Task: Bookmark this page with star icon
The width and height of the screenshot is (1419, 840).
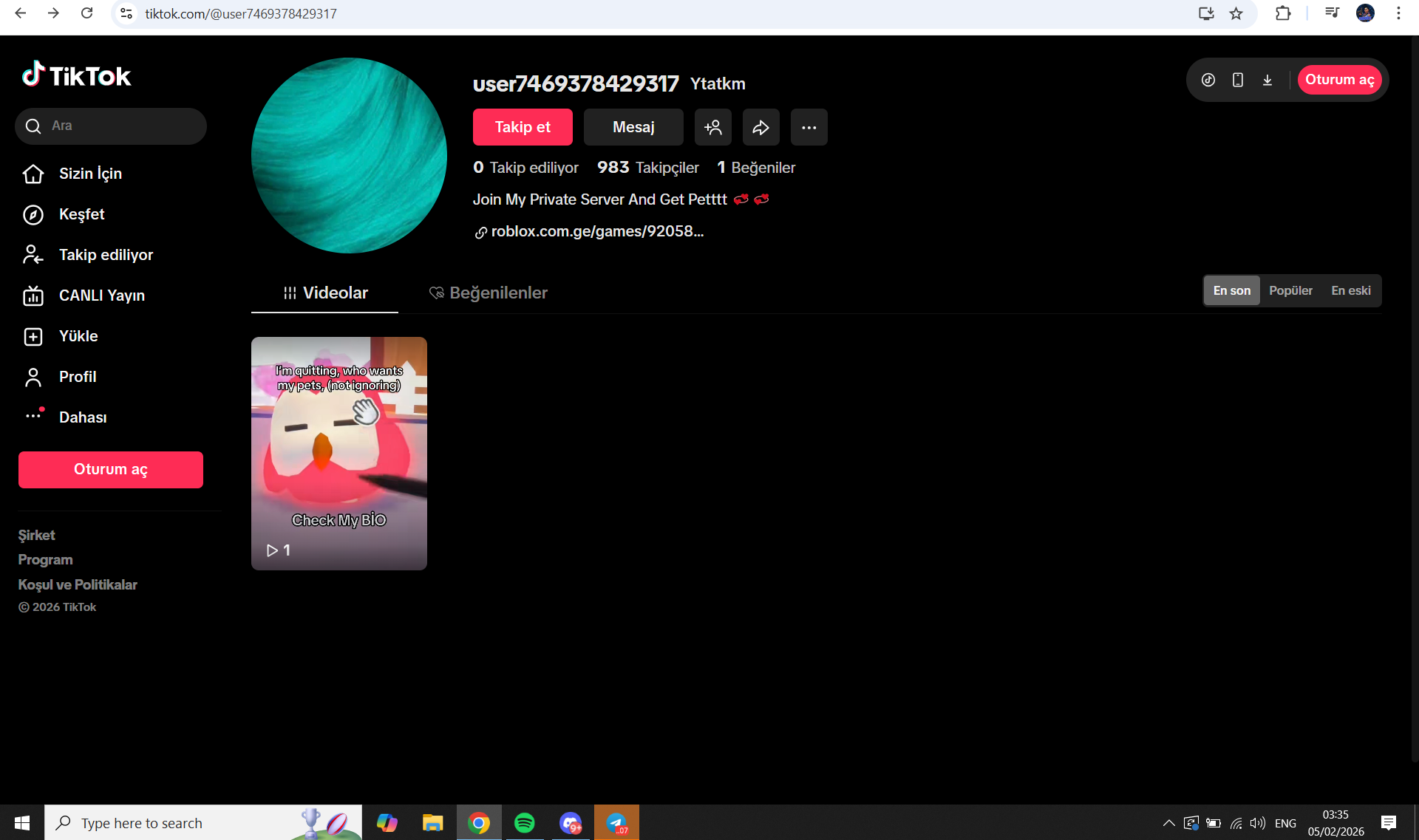Action: coord(1236,14)
